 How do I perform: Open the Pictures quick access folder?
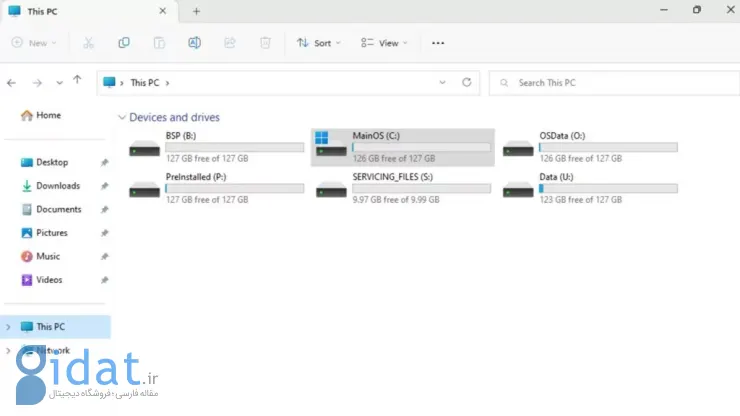[x=52, y=233]
